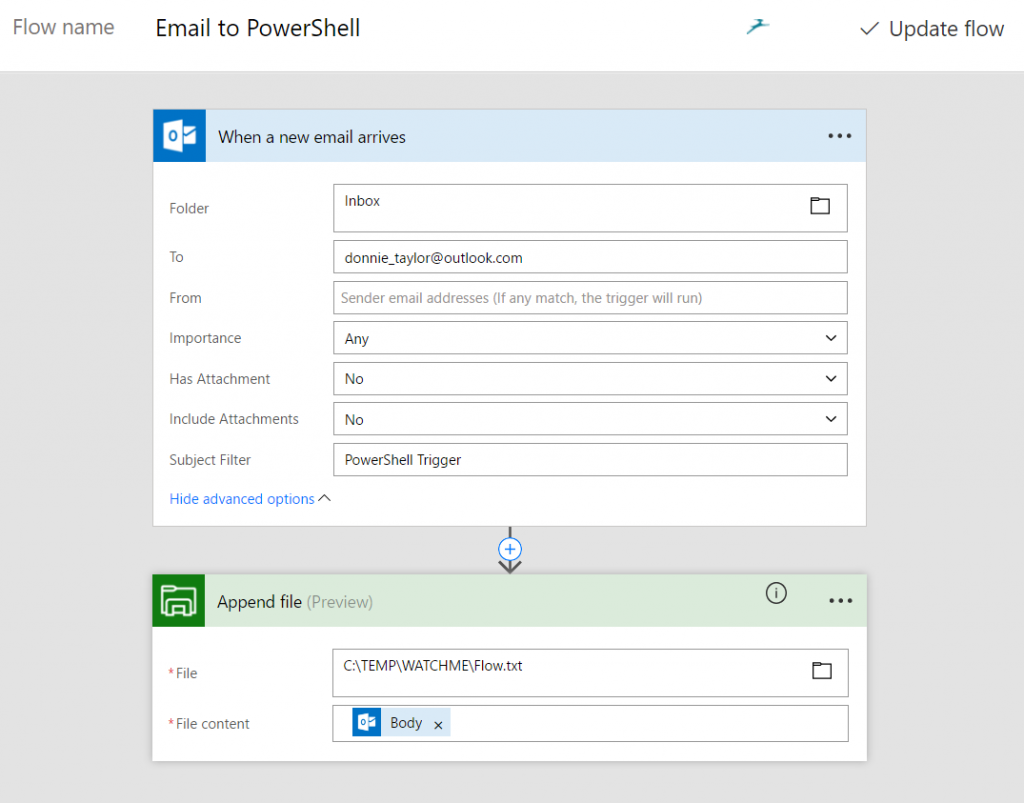Click the Outlook icon in the Body token
Screen dimensions: 1024x803
[x=367, y=723]
